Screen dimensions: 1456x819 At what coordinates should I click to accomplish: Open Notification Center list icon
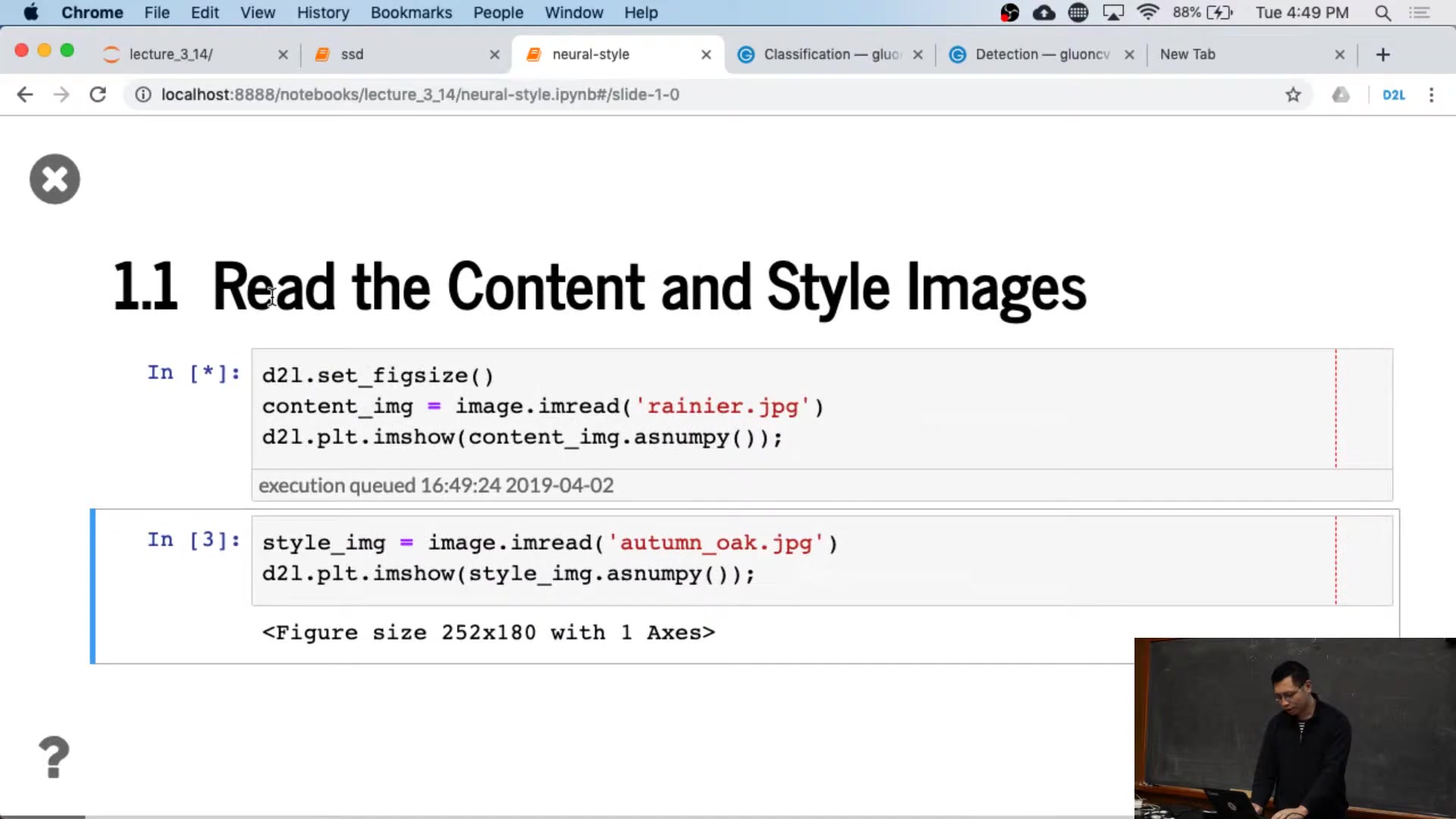point(1419,13)
